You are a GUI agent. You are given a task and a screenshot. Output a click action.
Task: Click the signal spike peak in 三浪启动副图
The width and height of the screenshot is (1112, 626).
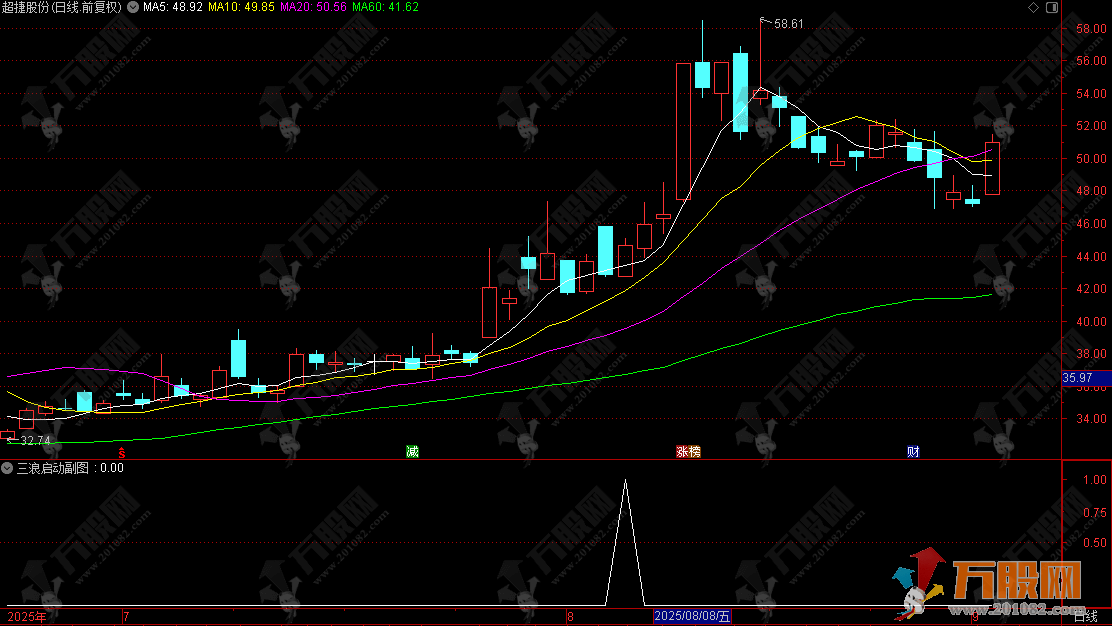(x=626, y=482)
